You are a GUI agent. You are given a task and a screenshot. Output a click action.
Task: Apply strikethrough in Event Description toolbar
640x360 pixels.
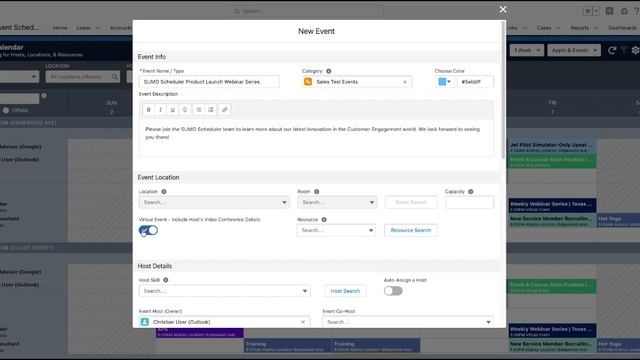[x=185, y=109]
